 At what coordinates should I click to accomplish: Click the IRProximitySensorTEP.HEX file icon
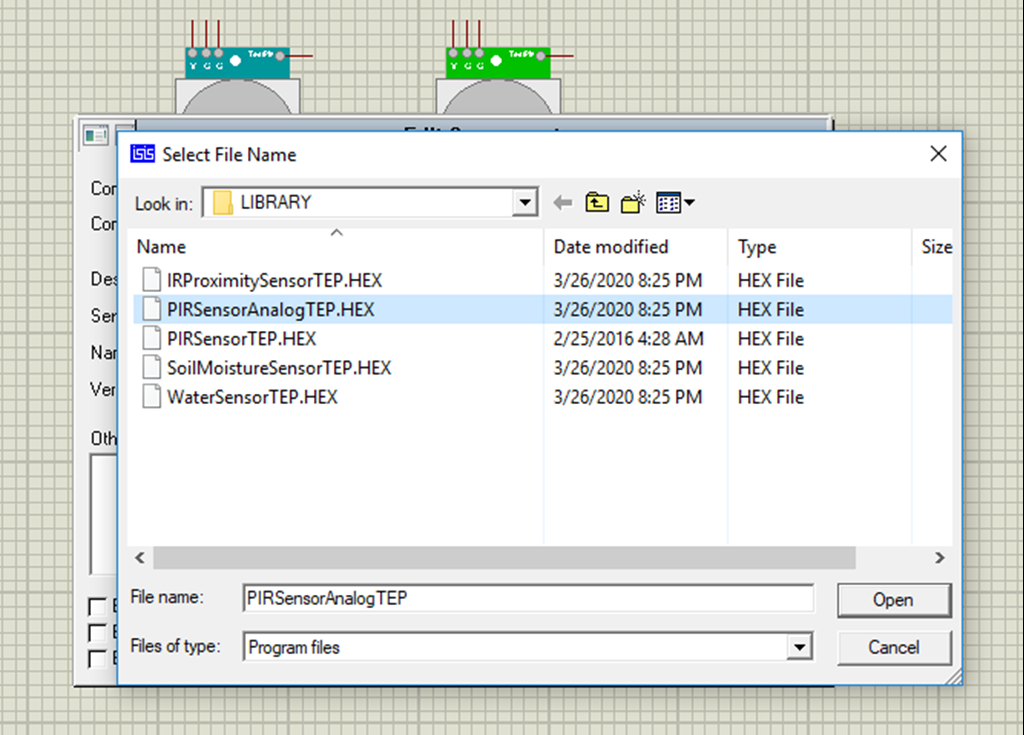click(x=150, y=280)
